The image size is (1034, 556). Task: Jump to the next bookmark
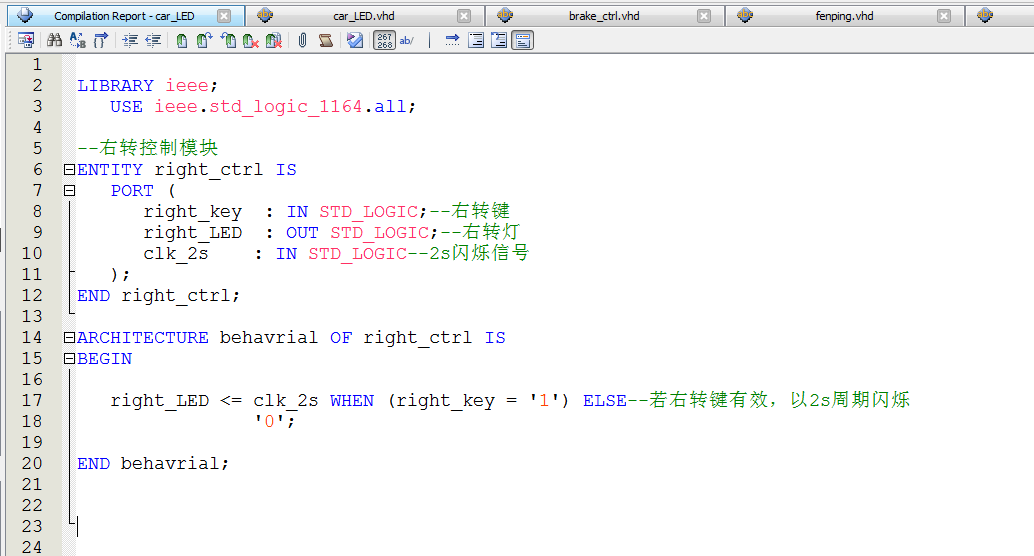[x=204, y=41]
